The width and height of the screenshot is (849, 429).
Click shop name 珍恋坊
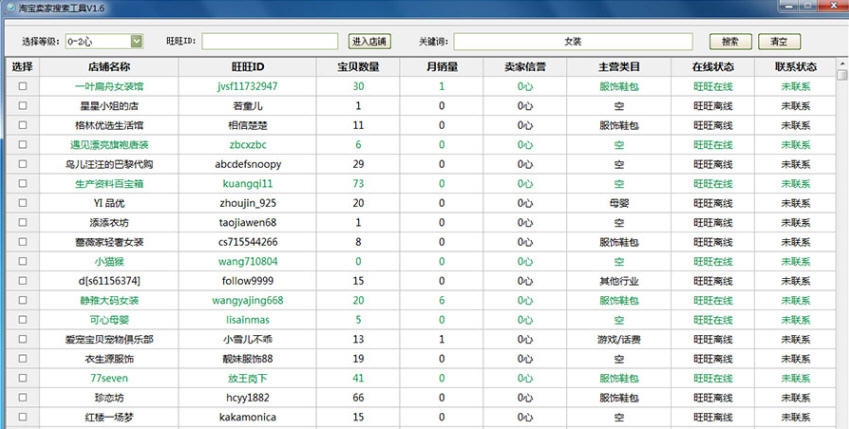[x=109, y=398]
